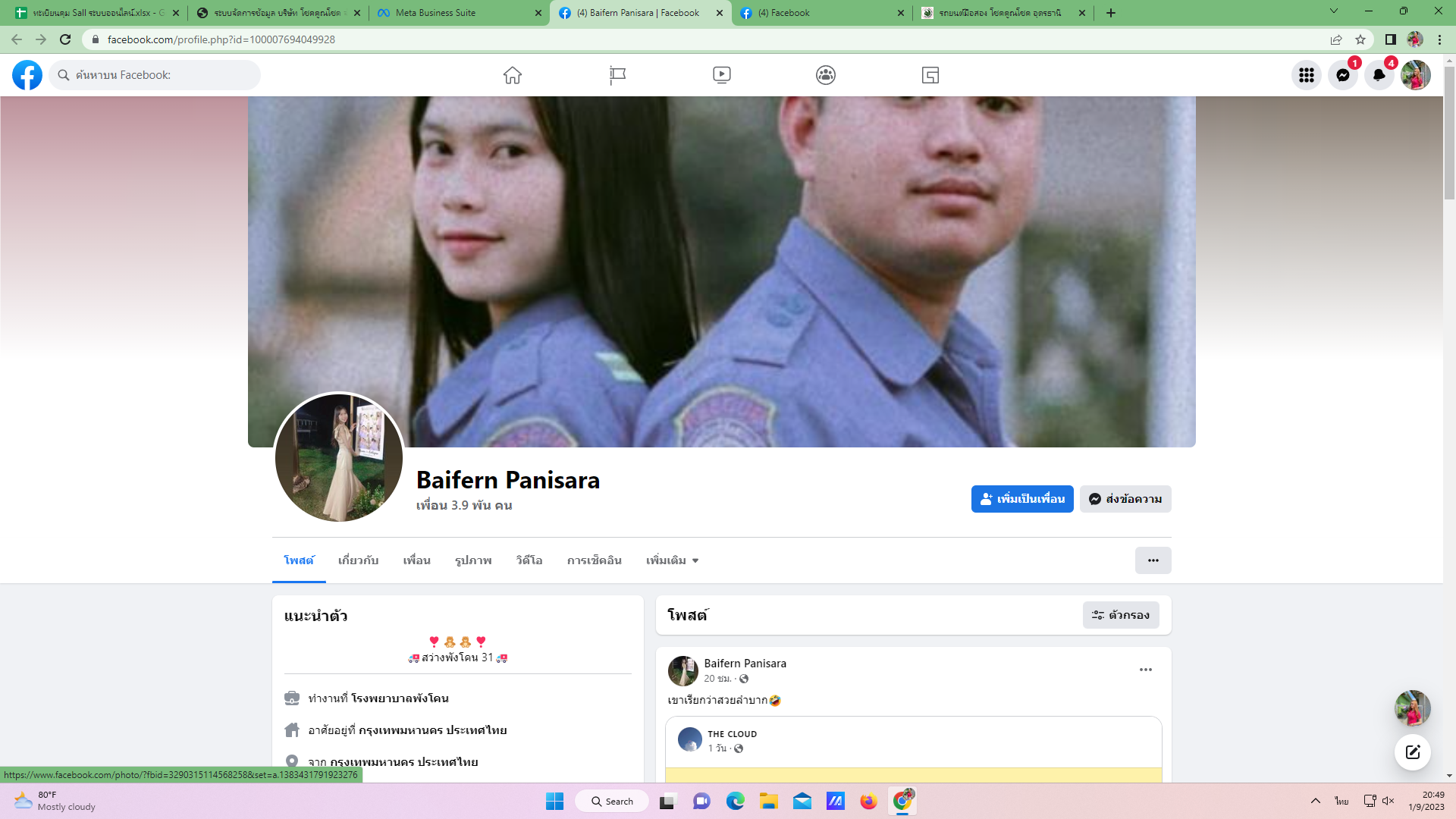
Task: Open profile three-dot options menu
Action: [x=1153, y=560]
